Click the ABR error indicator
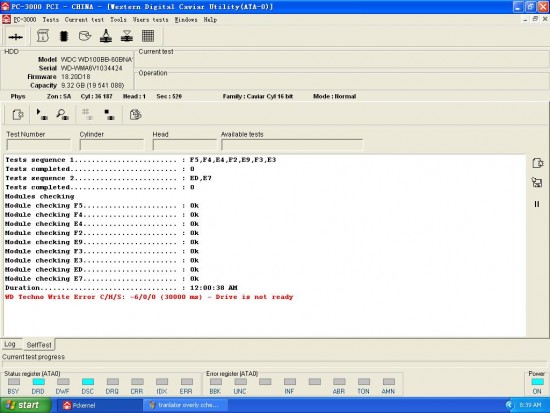 (x=339, y=382)
